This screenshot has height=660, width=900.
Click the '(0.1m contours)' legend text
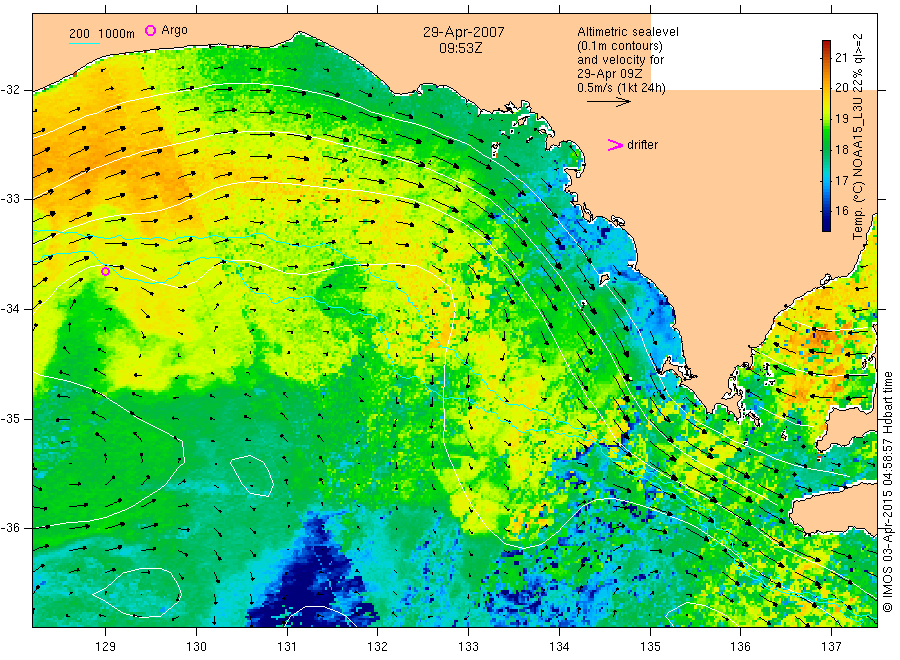[x=619, y=46]
